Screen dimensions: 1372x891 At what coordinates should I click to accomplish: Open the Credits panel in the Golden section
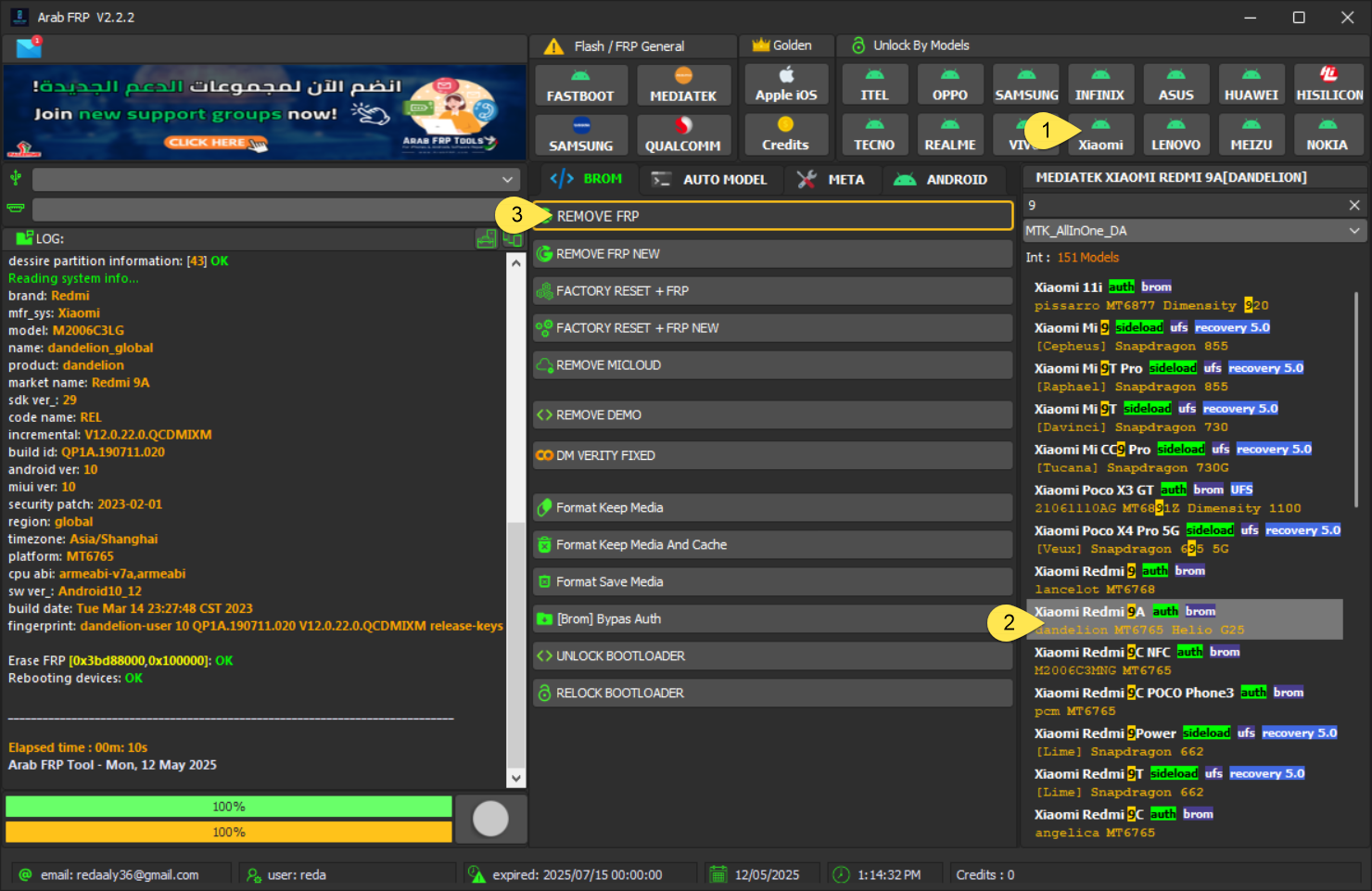[x=785, y=134]
